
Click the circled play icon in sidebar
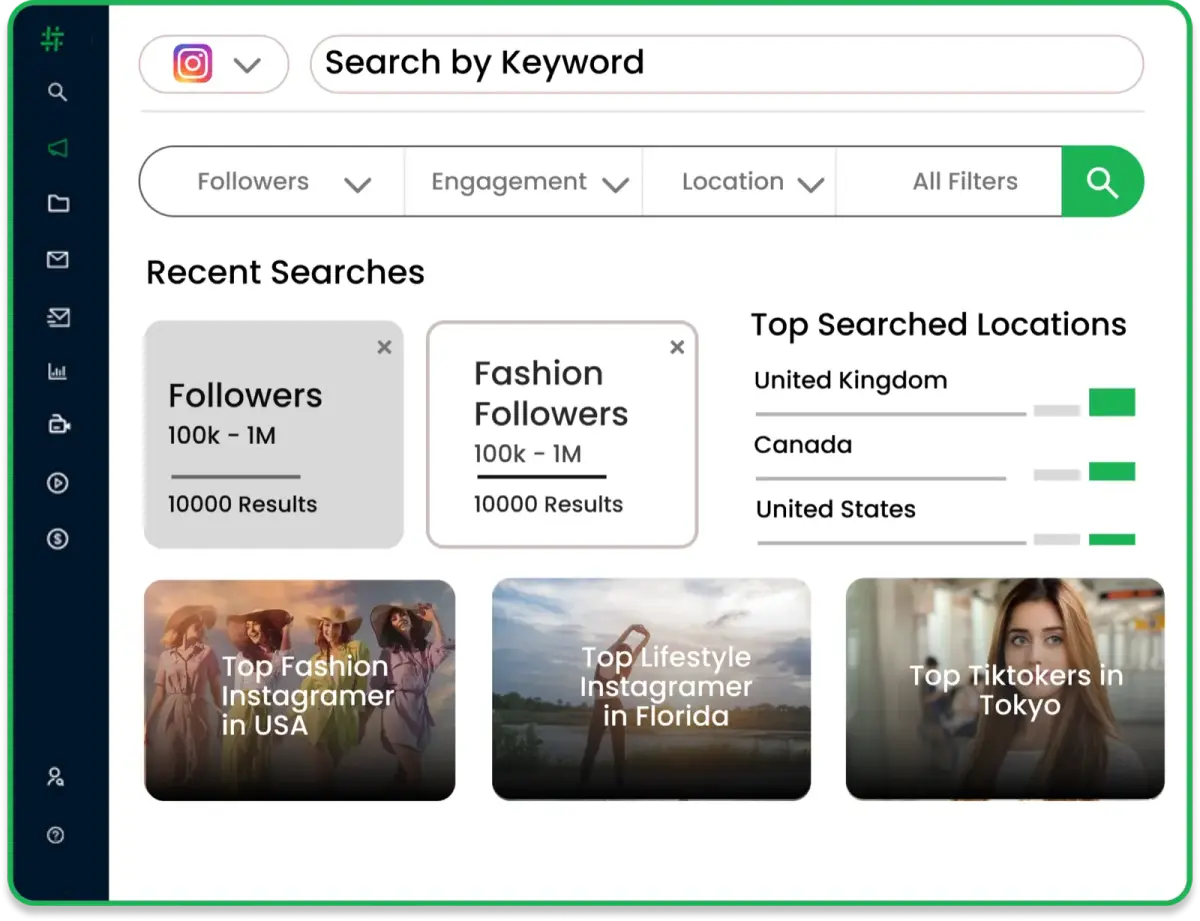click(57, 483)
